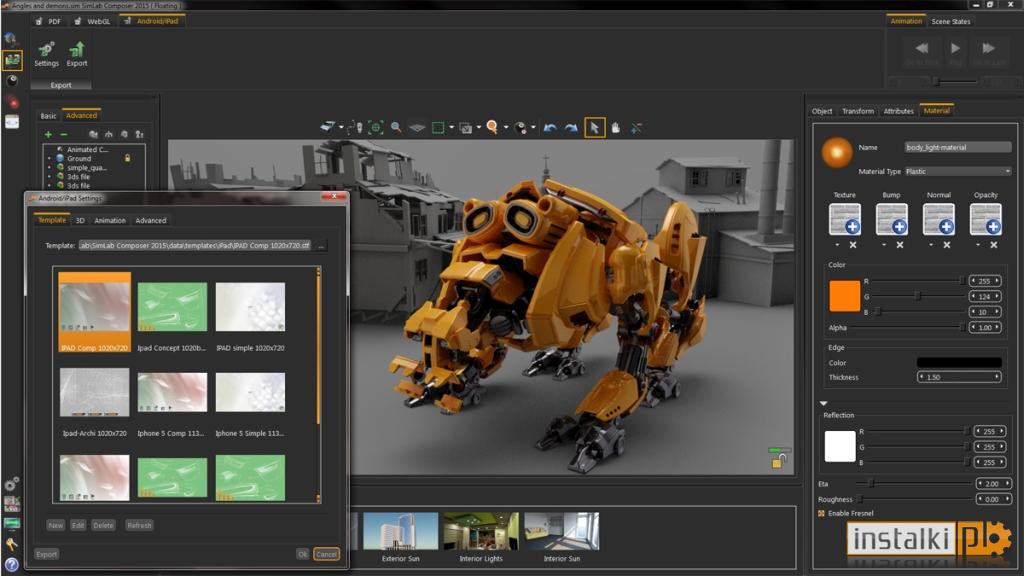Open the orange magnifier dropdown arrow
This screenshot has width=1024, height=576.
[x=505, y=128]
